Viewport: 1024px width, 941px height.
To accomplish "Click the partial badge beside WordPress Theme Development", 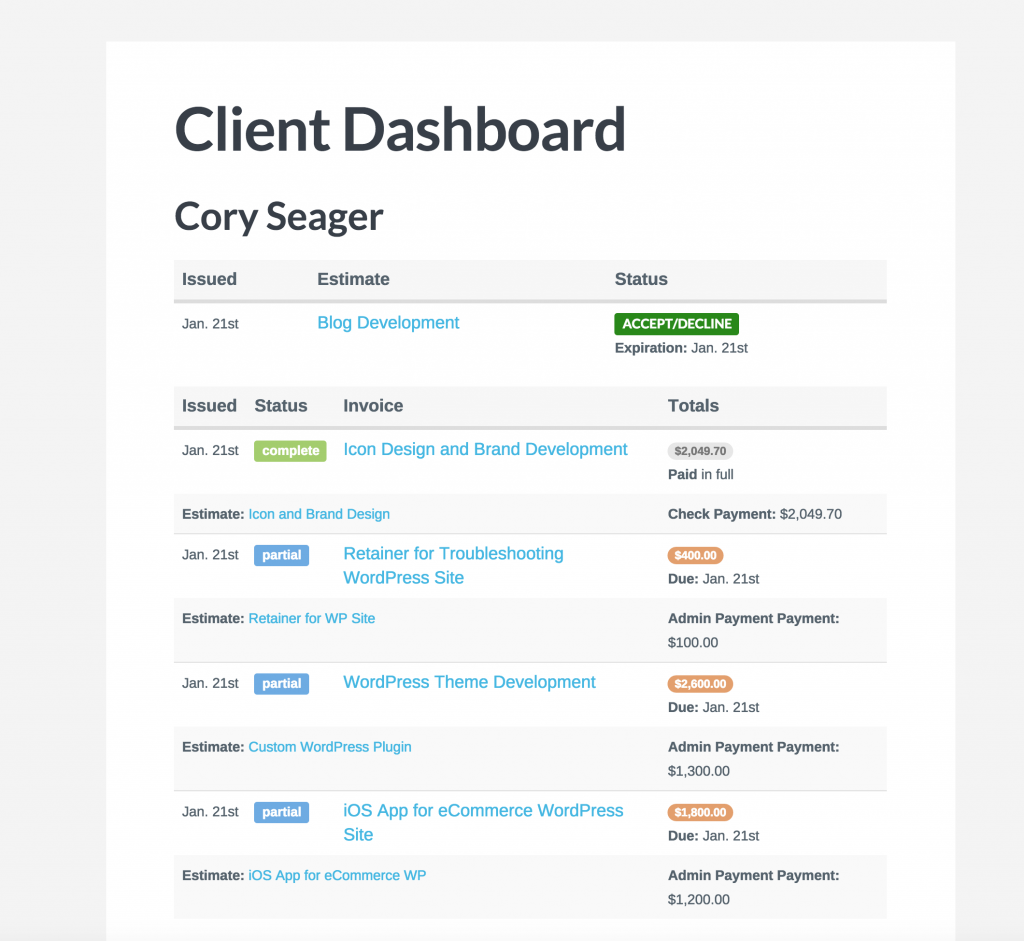I will point(281,683).
